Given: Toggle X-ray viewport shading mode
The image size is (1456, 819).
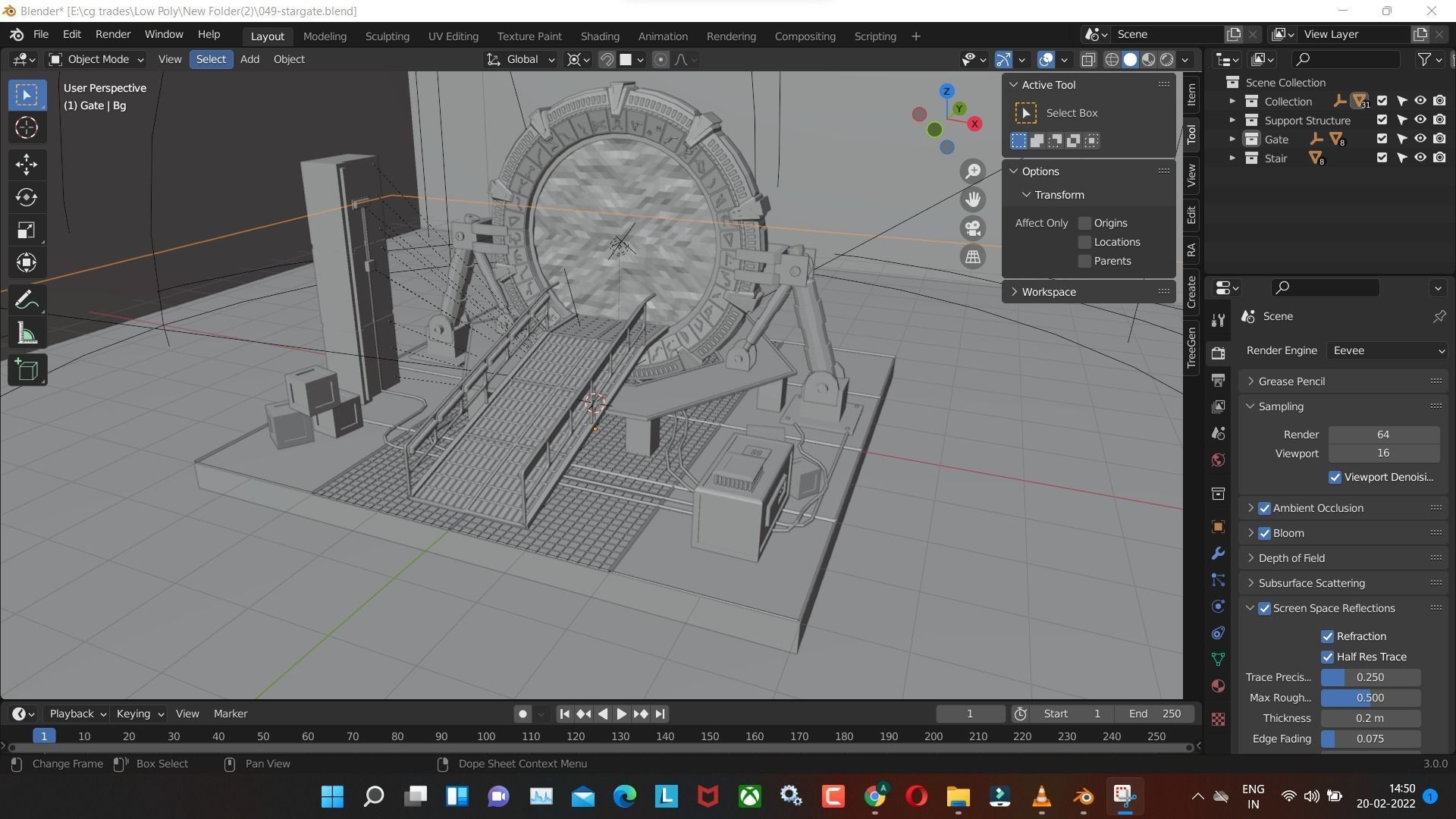Looking at the screenshot, I should [x=1088, y=59].
